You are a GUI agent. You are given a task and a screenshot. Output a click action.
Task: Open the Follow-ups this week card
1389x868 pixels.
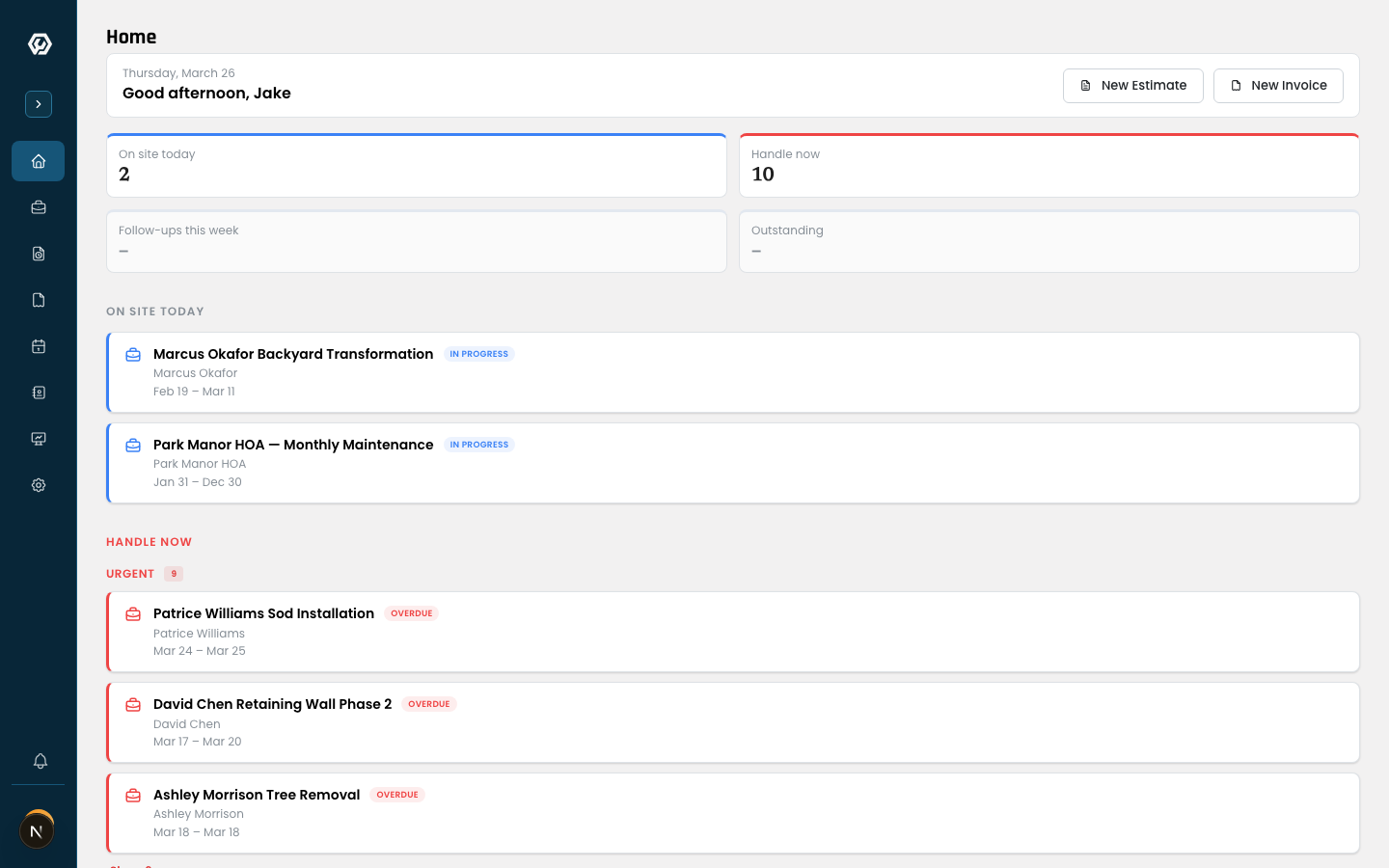point(416,241)
